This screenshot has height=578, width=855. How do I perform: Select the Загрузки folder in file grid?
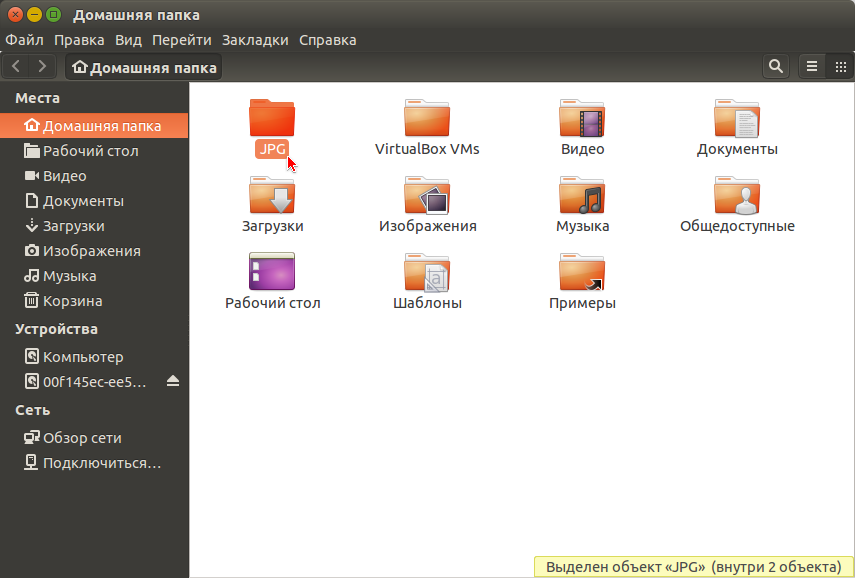[x=272, y=195]
